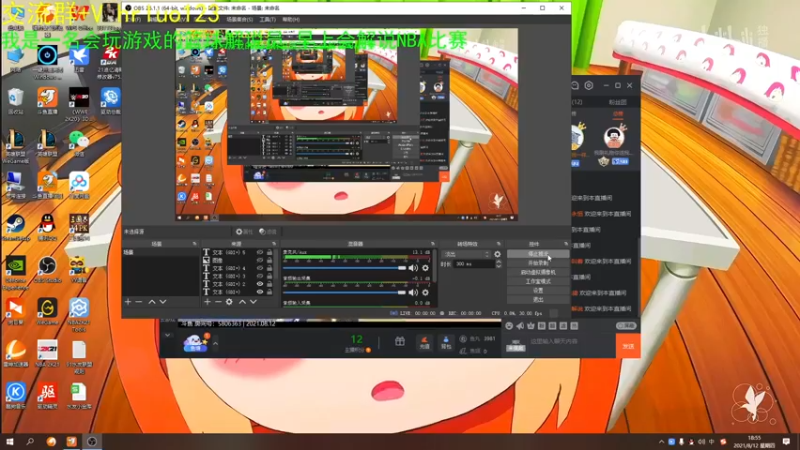Add a new scene with the plus icon
800x450 pixels.
128,302
